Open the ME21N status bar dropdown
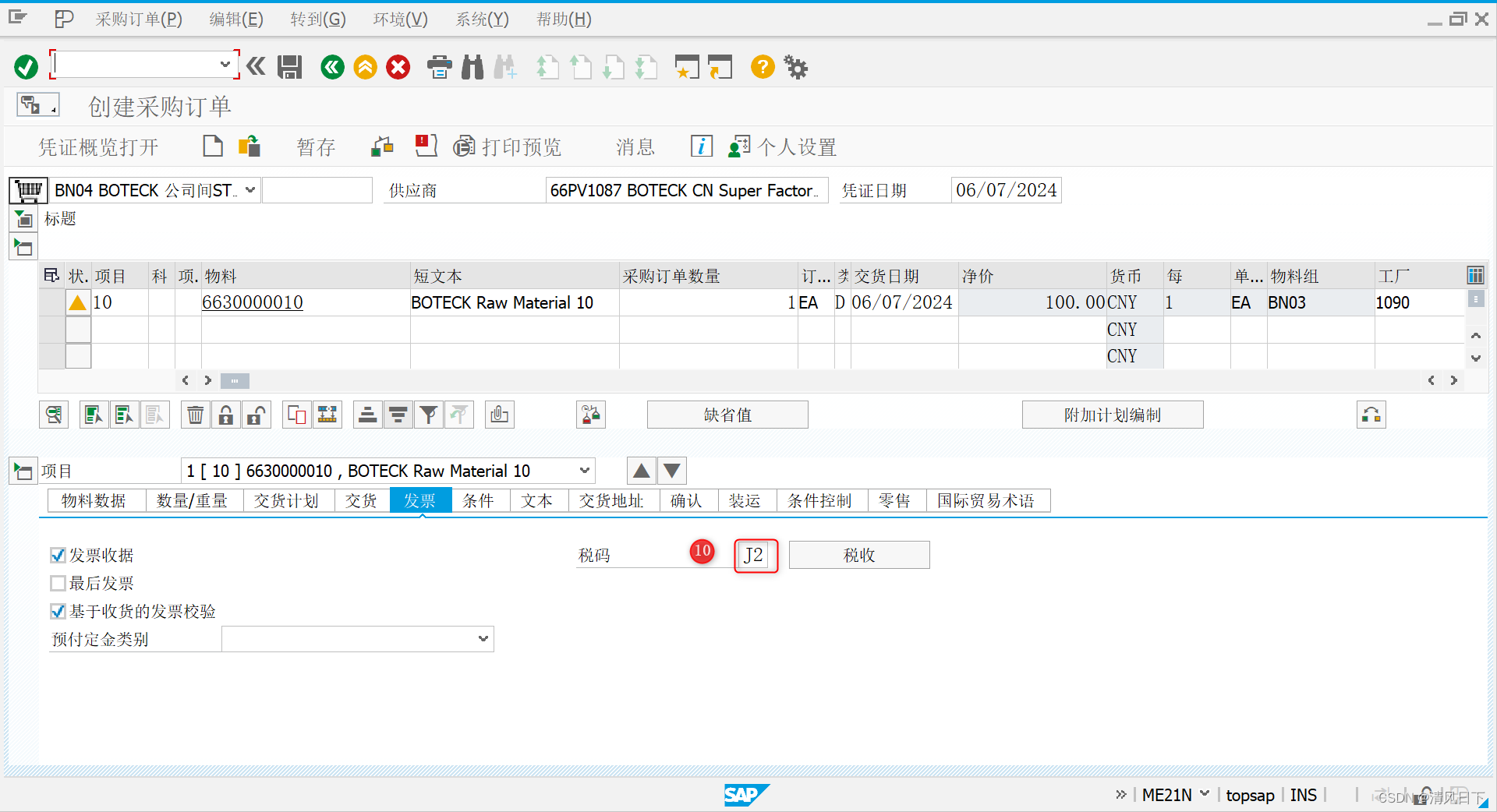The height and width of the screenshot is (812, 1497). point(1205,793)
